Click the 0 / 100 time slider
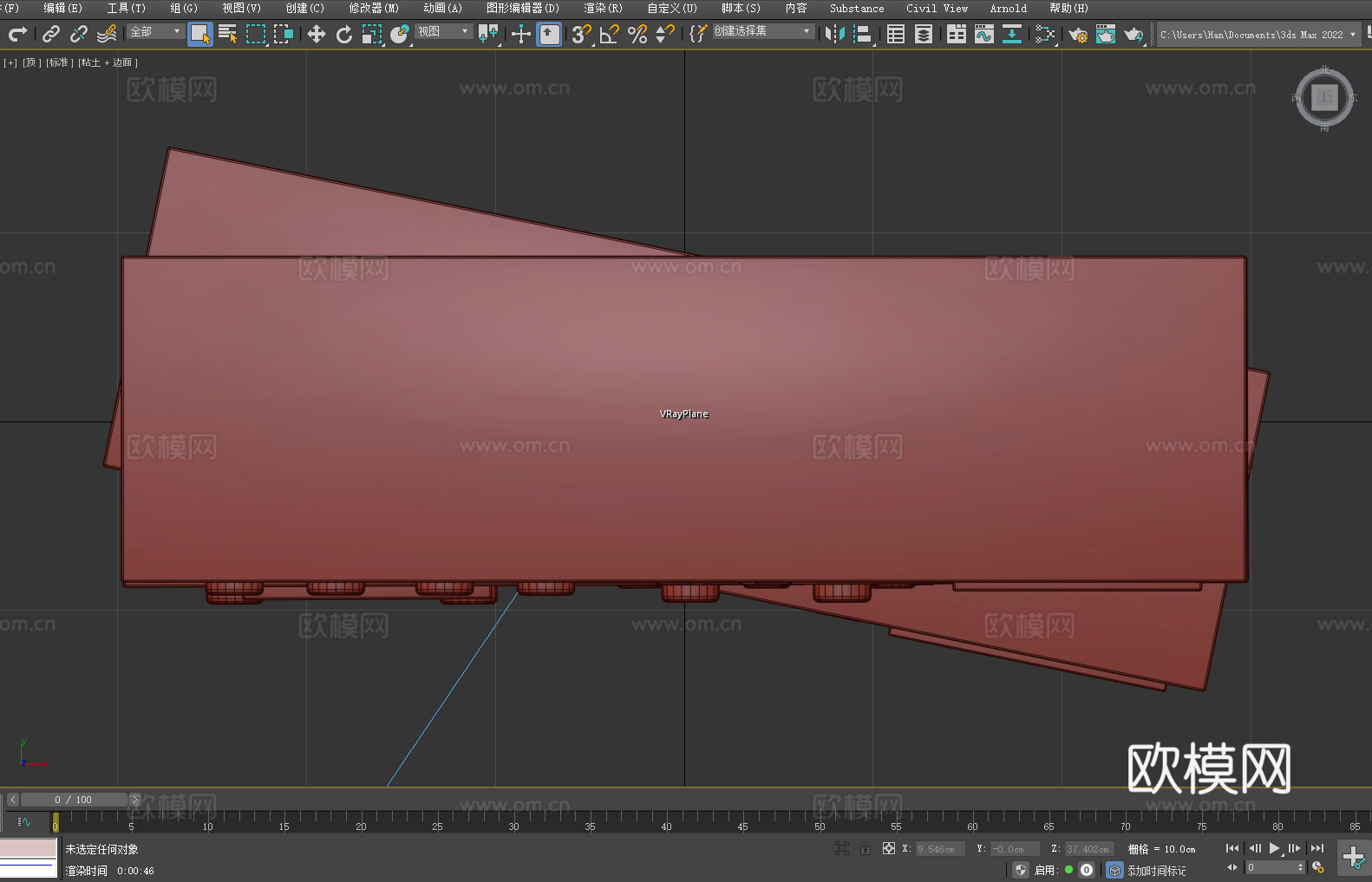This screenshot has width=1372, height=882. (x=73, y=800)
